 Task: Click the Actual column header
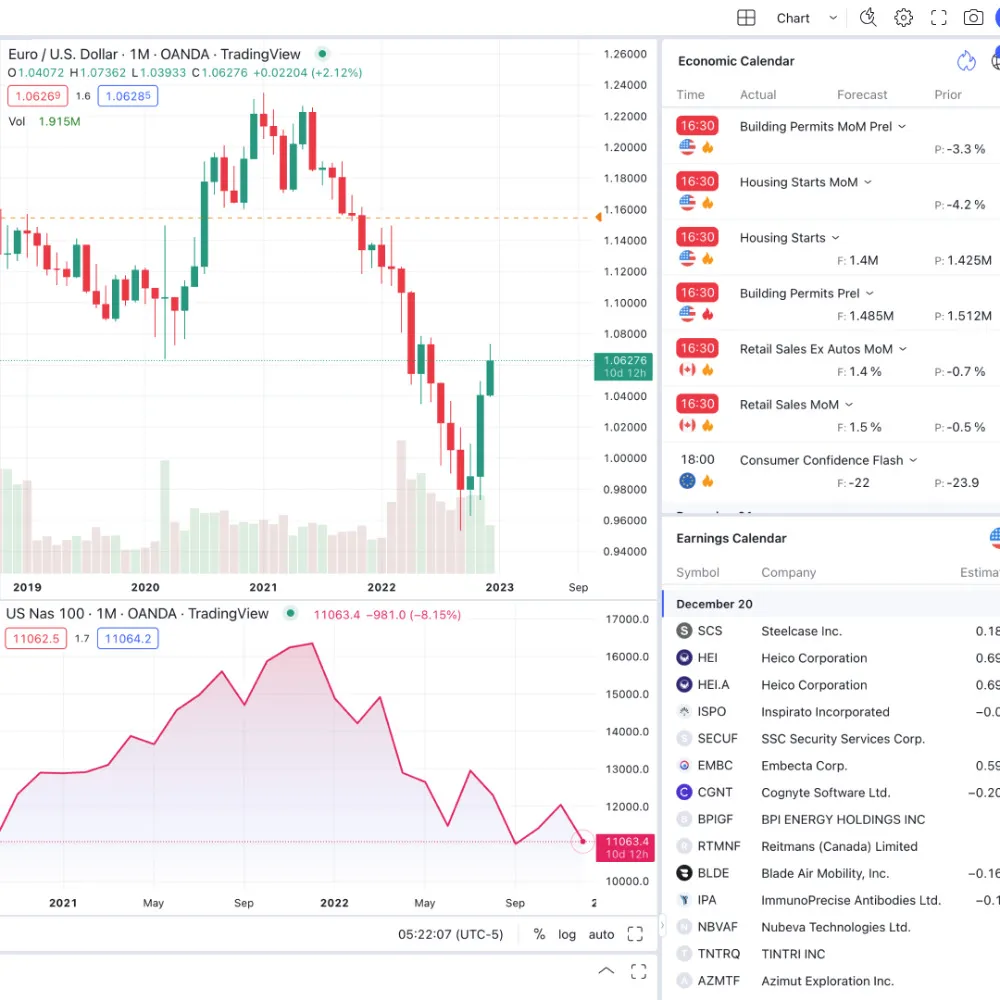pyautogui.click(x=758, y=94)
